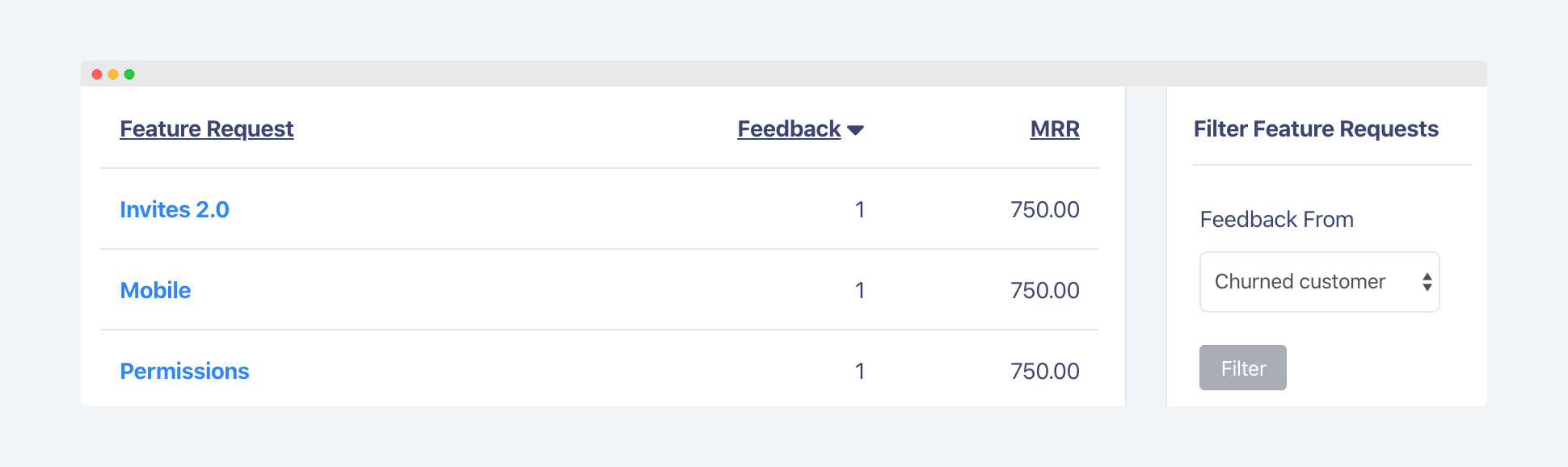This screenshot has width=1568, height=467.
Task: Click the yellow minimize window dot
Action: pyautogui.click(x=113, y=74)
